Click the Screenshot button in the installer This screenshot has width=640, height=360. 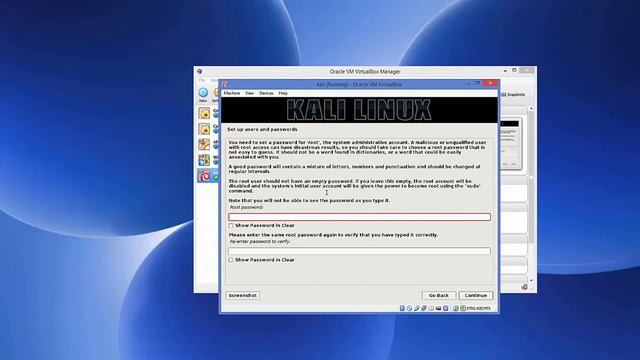click(x=242, y=295)
